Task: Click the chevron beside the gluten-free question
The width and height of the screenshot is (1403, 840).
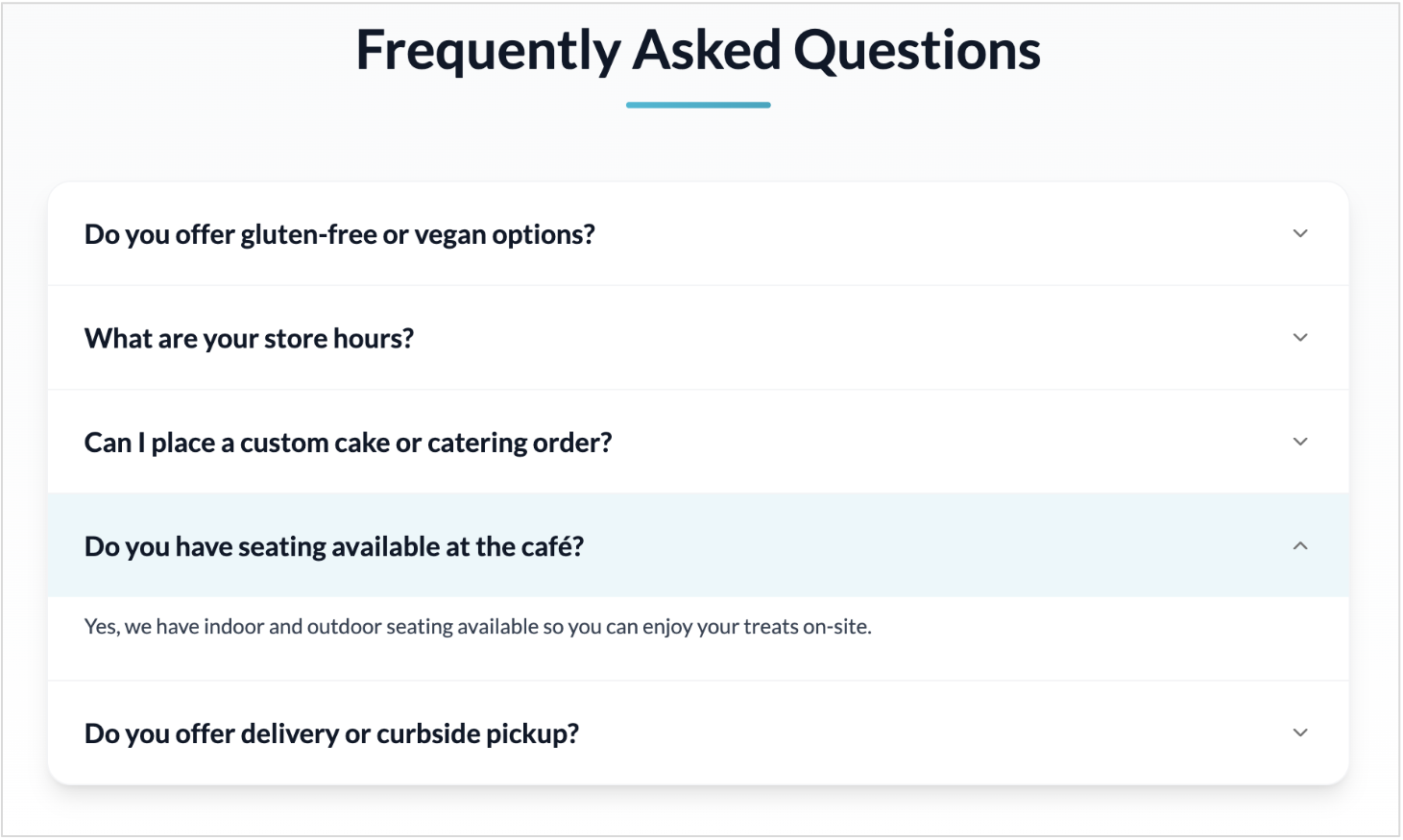Action: point(1299,233)
